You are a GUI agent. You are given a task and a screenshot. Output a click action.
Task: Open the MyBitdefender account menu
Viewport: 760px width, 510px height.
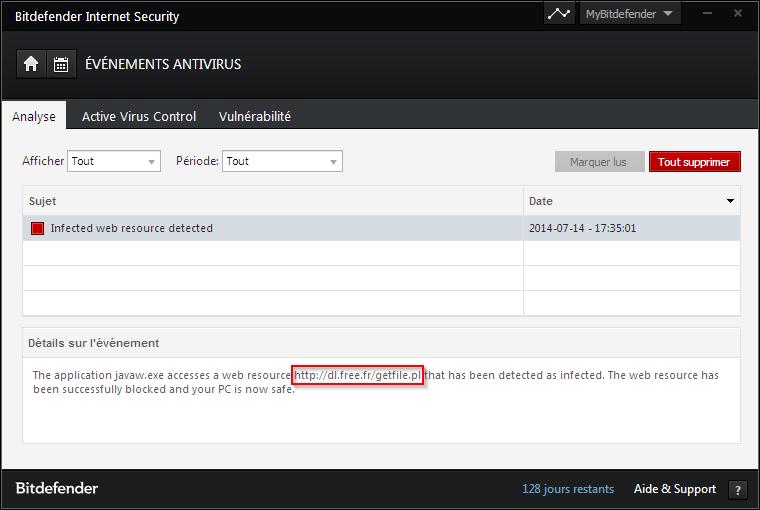point(630,14)
